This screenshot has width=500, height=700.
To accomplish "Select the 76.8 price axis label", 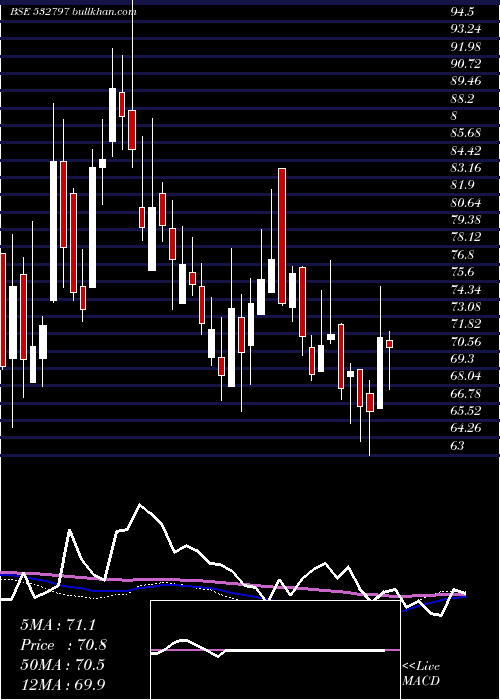I will click(x=462, y=254).
